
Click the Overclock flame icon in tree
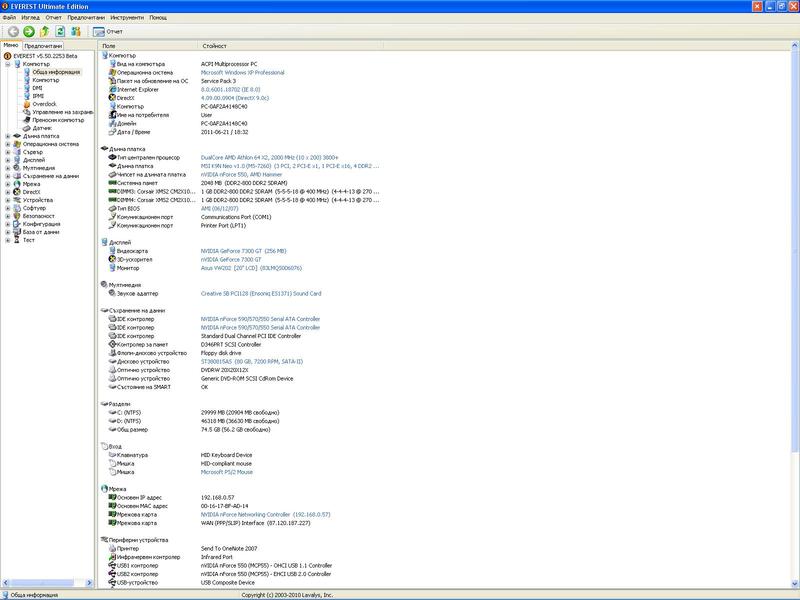pyautogui.click(x=27, y=104)
